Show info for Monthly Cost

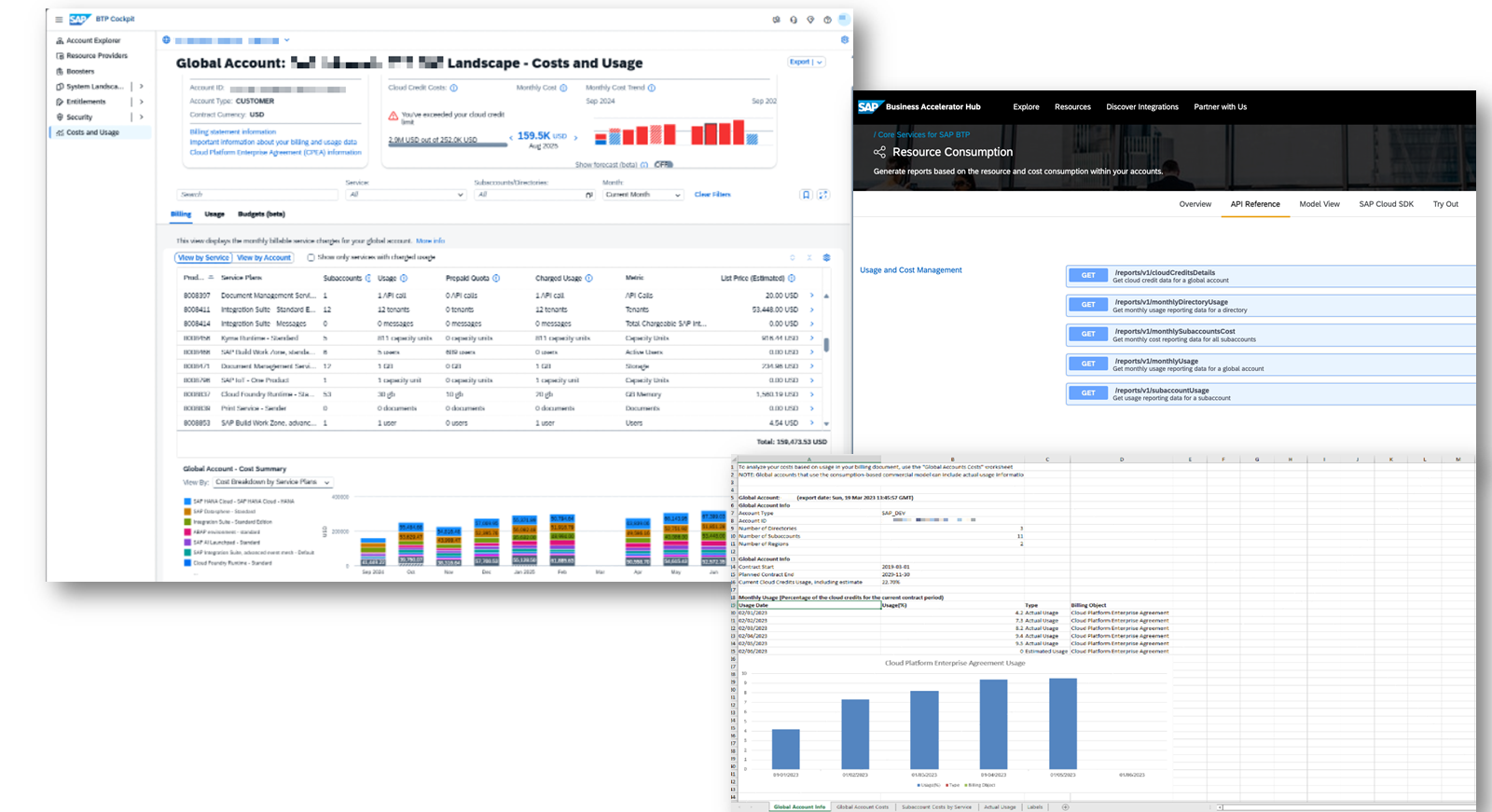(x=563, y=88)
